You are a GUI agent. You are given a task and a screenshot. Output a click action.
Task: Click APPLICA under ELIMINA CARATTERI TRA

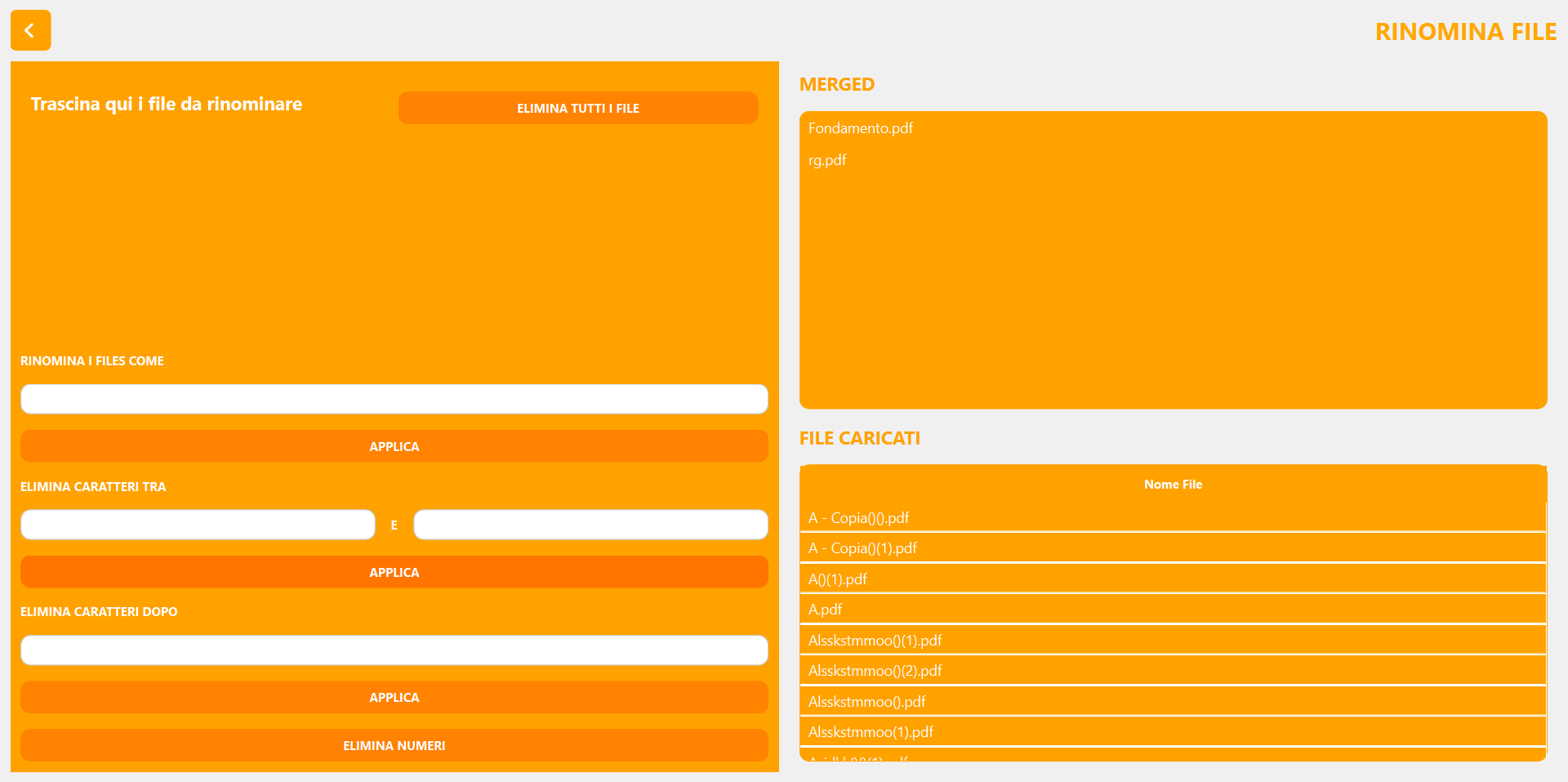coord(394,572)
